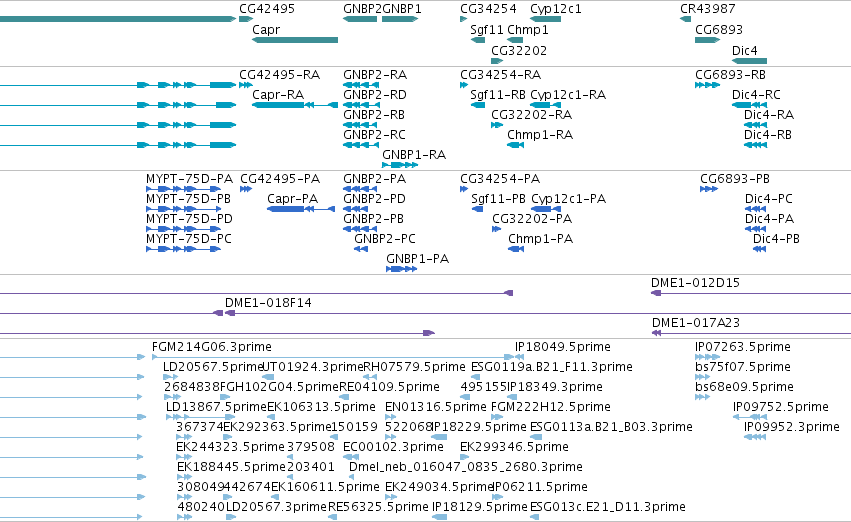This screenshot has height=522, width=851.
Task: Open protein Dic4-PB
Action: click(776, 239)
